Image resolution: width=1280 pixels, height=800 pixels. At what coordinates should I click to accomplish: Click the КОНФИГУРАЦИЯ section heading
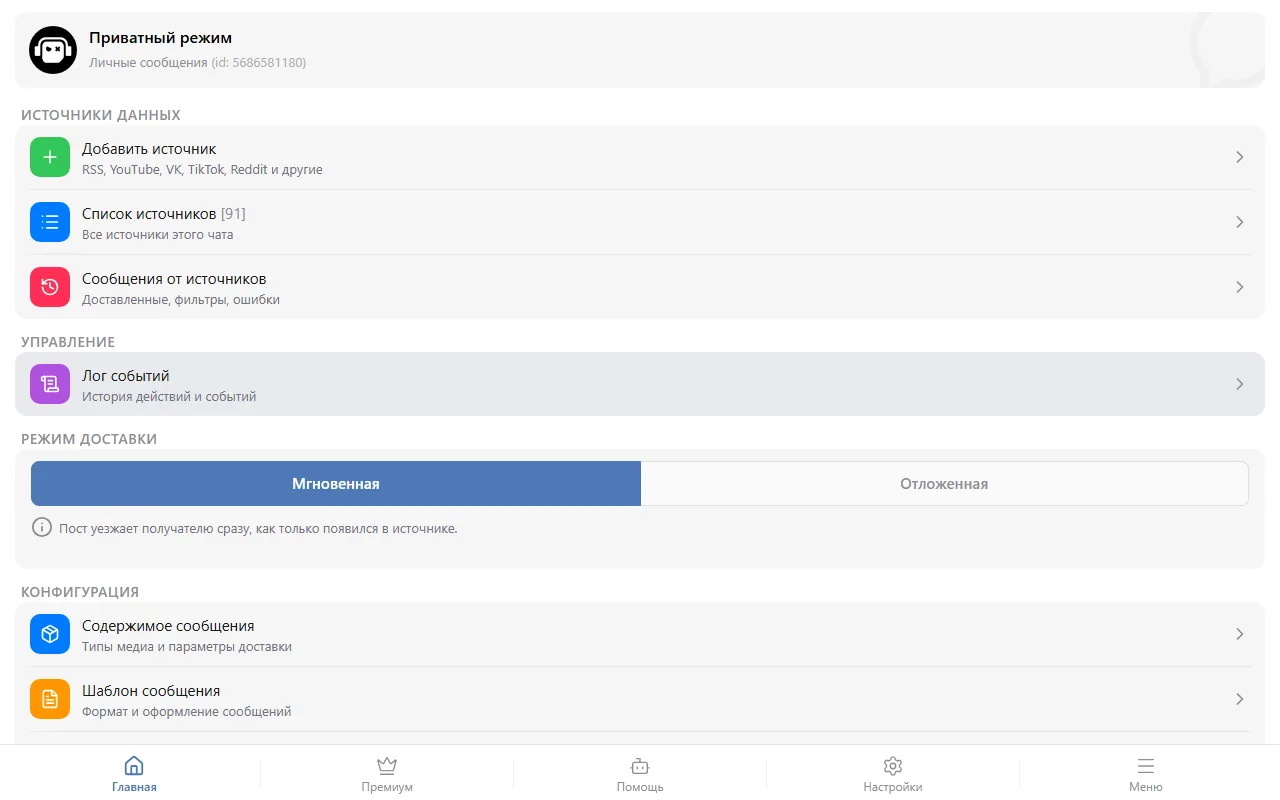pos(80,592)
